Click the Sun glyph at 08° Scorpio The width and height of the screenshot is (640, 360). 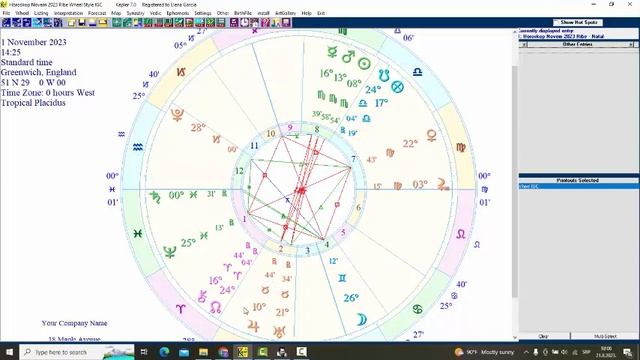364,64
